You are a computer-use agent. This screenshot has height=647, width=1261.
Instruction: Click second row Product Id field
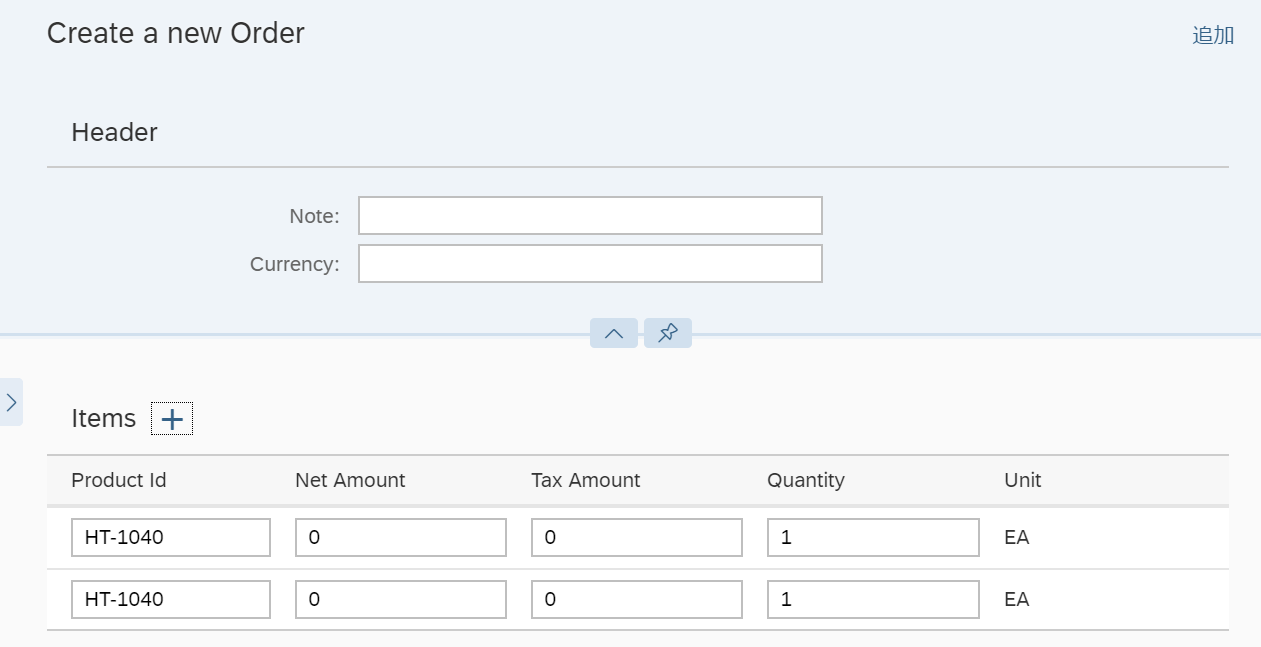tap(171, 600)
